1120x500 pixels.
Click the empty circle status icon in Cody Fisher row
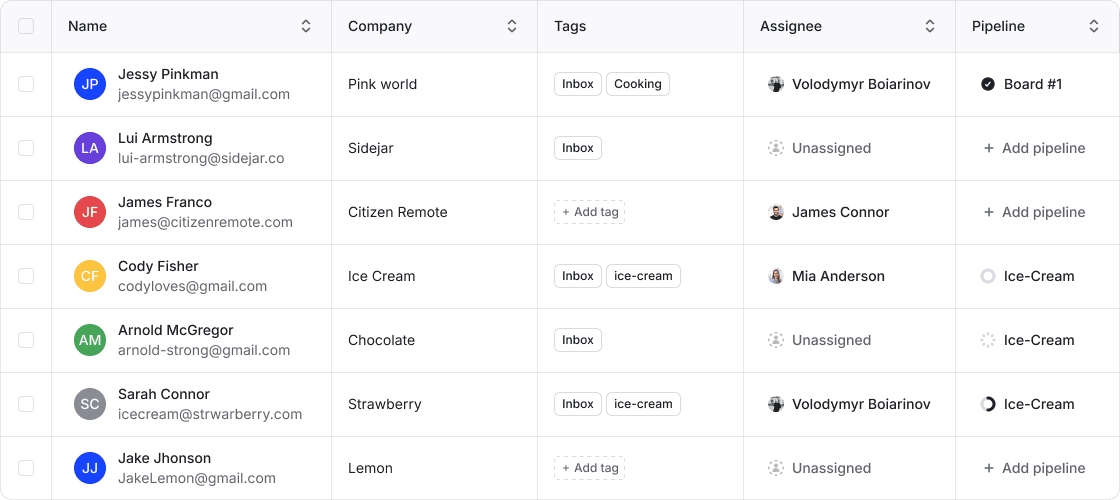988,276
